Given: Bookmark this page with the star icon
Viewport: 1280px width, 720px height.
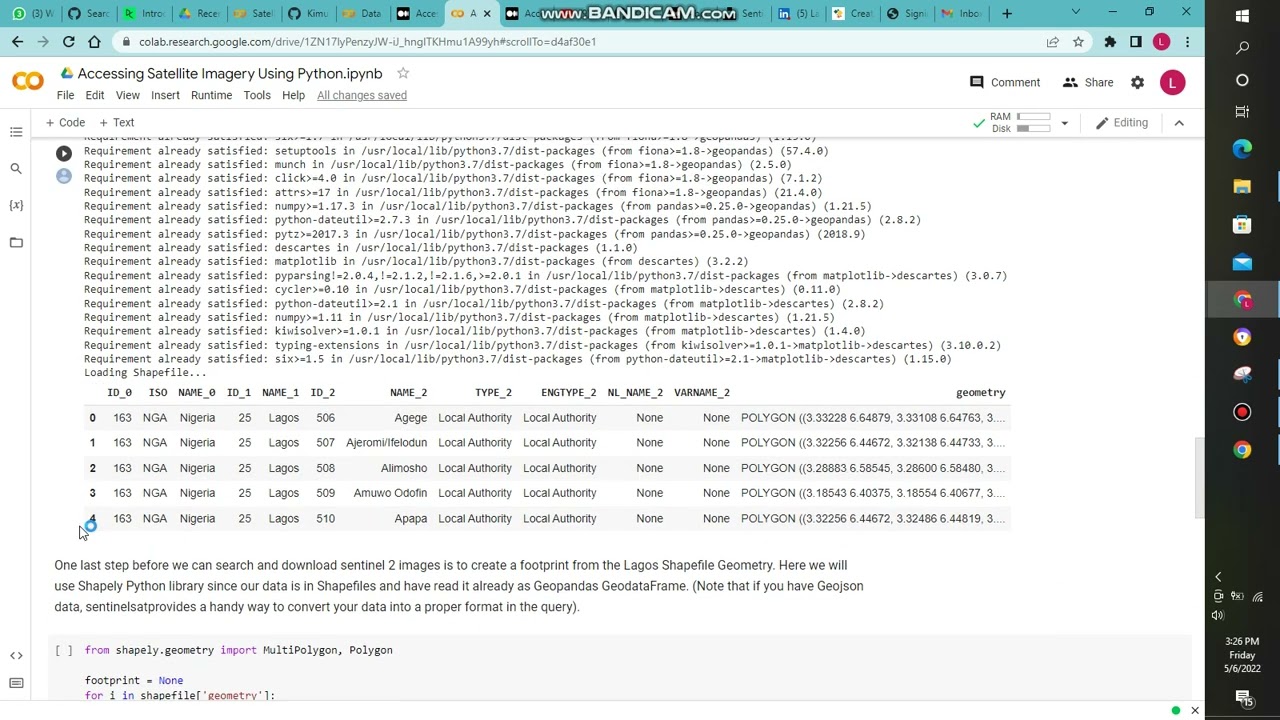Looking at the screenshot, I should [x=1078, y=42].
